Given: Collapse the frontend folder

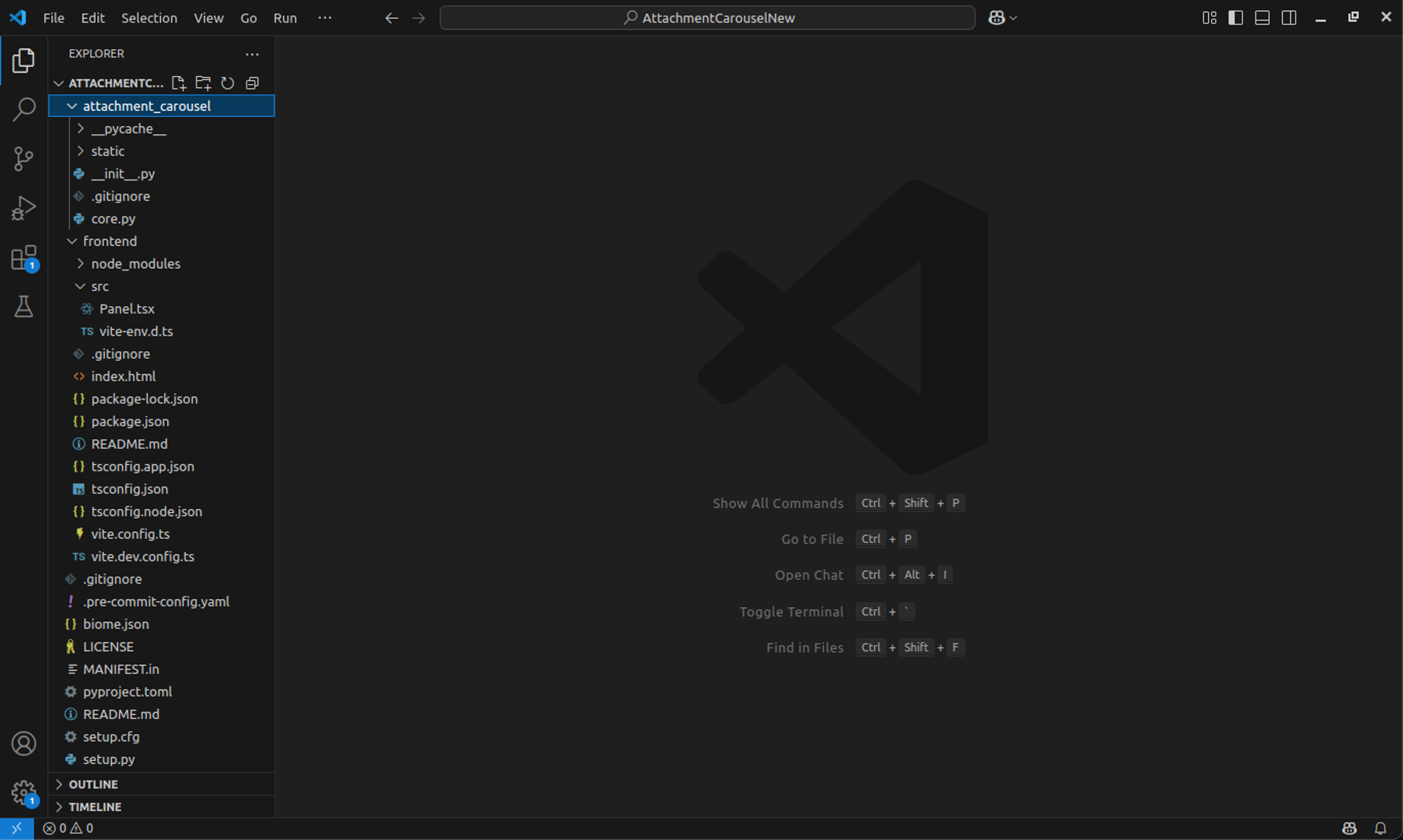Looking at the screenshot, I should click(109, 241).
